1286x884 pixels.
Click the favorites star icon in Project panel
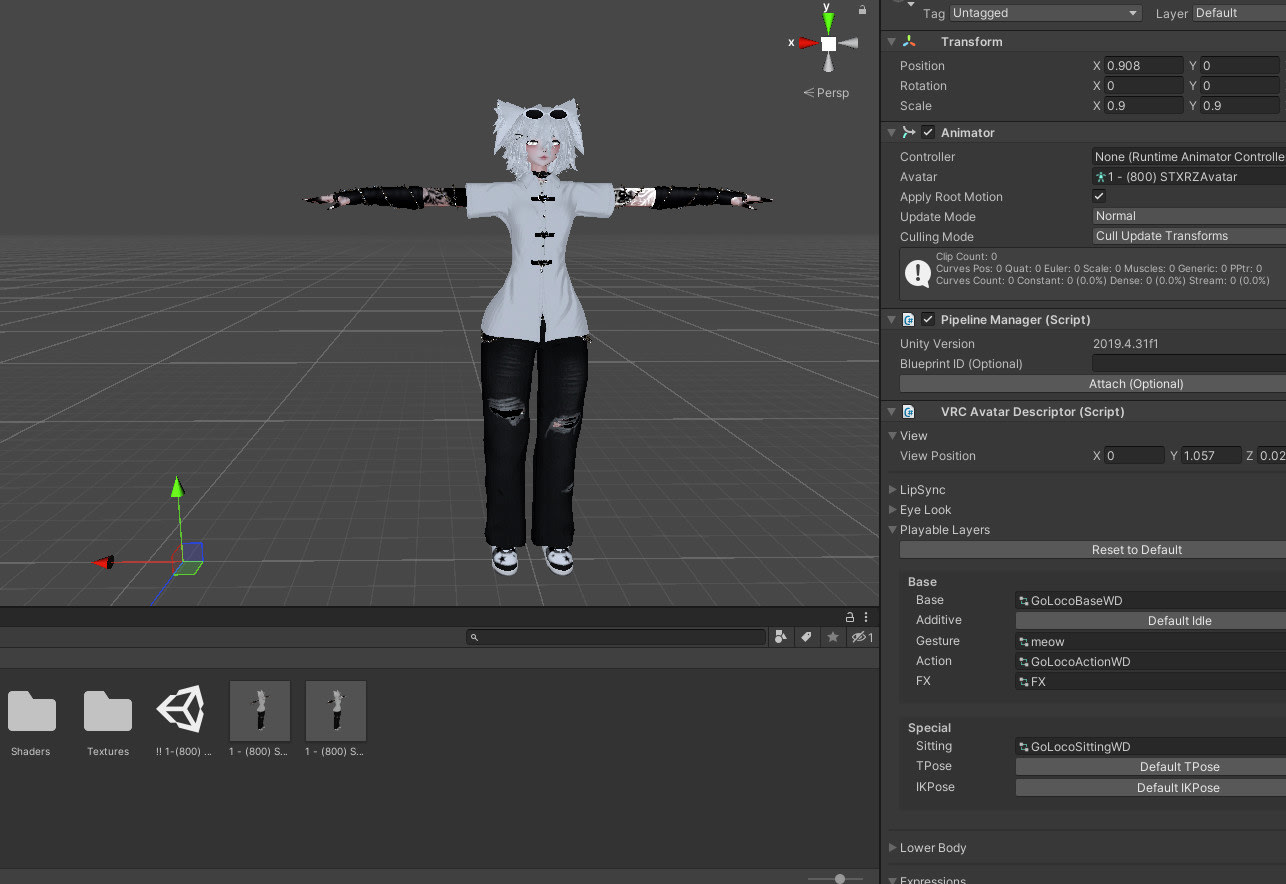point(832,638)
